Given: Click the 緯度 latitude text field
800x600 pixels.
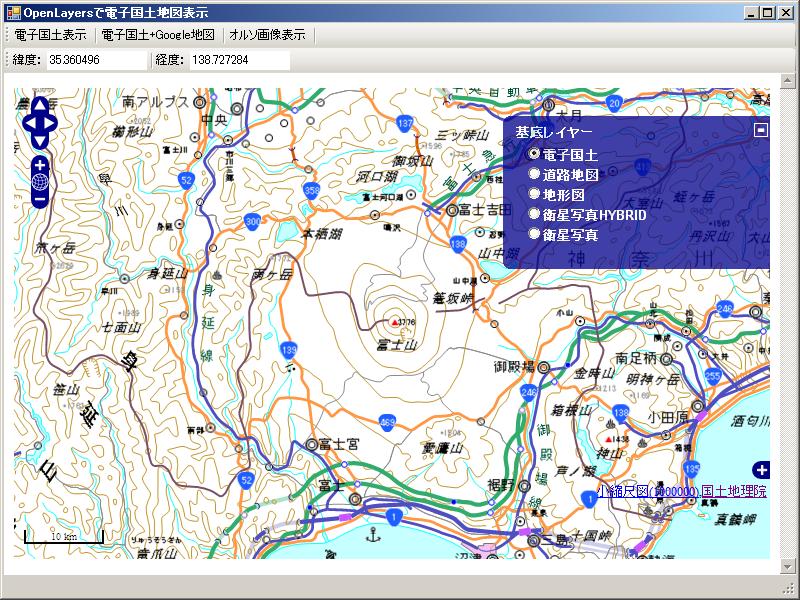Looking at the screenshot, I should [x=96, y=61].
